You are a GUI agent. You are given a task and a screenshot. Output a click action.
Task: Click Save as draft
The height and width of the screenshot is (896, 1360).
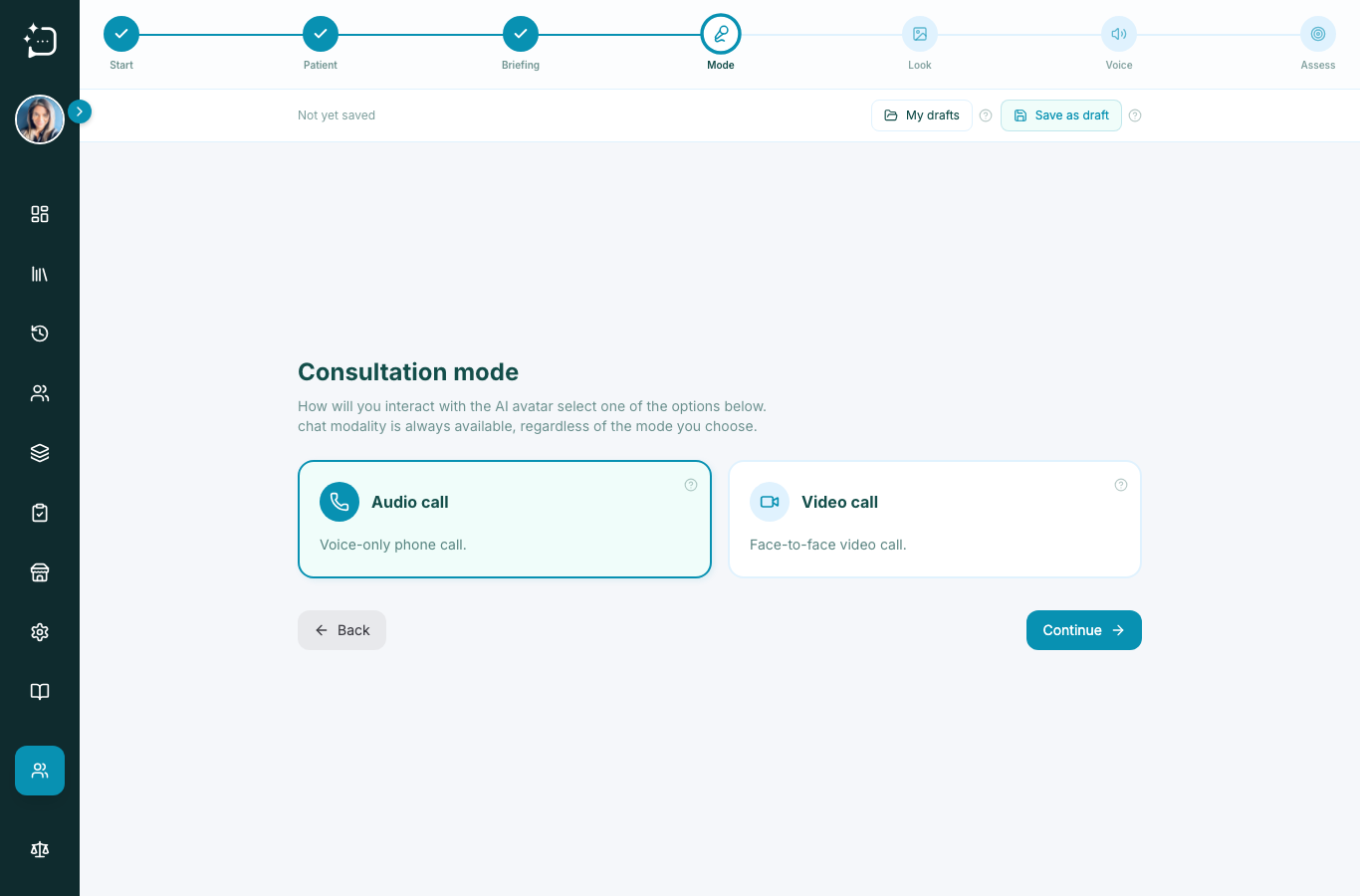pos(1061,115)
